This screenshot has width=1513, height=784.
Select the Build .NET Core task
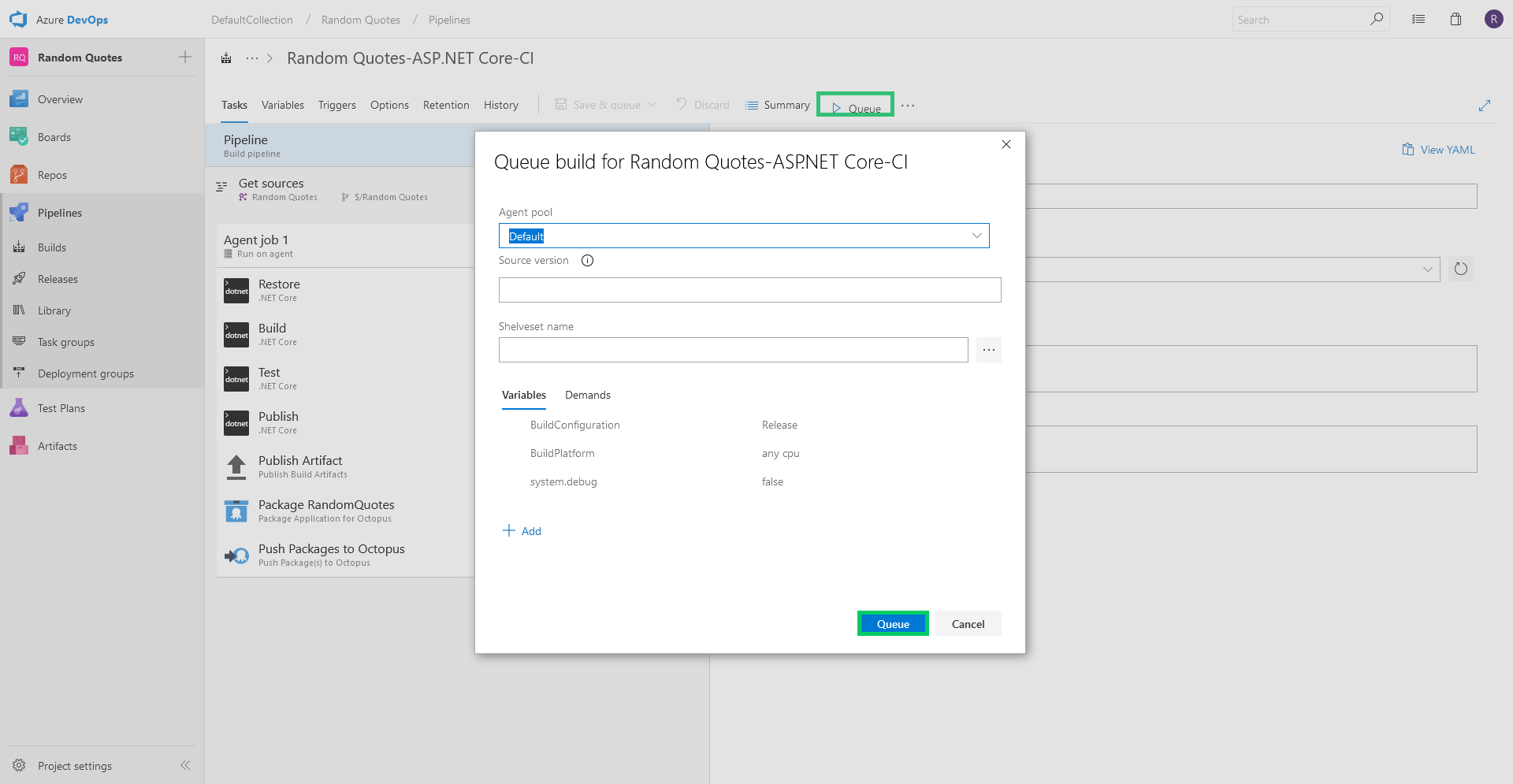(x=345, y=334)
